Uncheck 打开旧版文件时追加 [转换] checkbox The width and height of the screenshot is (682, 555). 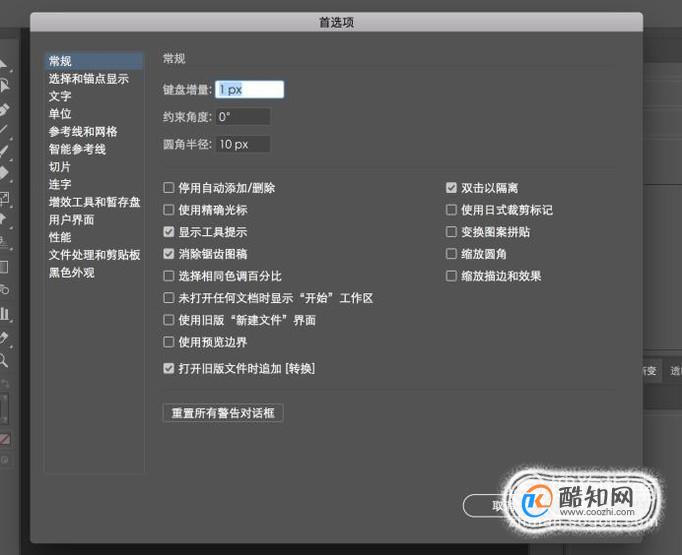click(x=168, y=368)
